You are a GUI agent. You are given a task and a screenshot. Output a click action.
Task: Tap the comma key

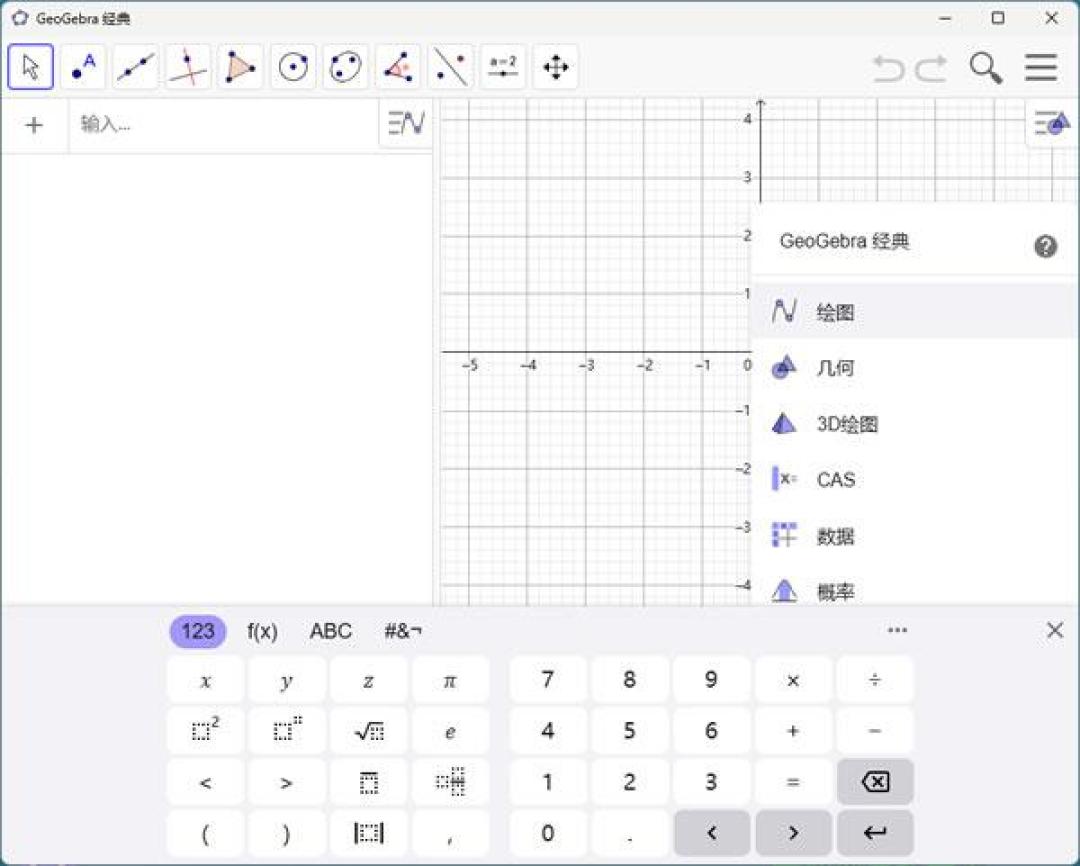pyautogui.click(x=450, y=833)
